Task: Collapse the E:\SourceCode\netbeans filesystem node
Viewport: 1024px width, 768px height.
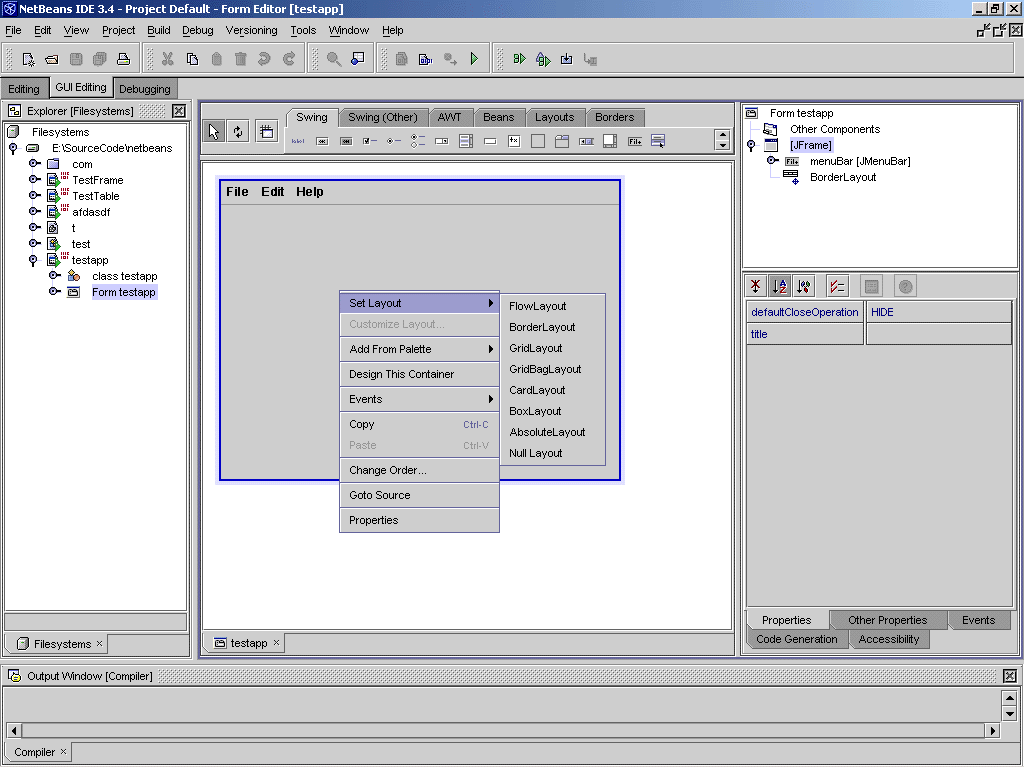Action: 13,149
